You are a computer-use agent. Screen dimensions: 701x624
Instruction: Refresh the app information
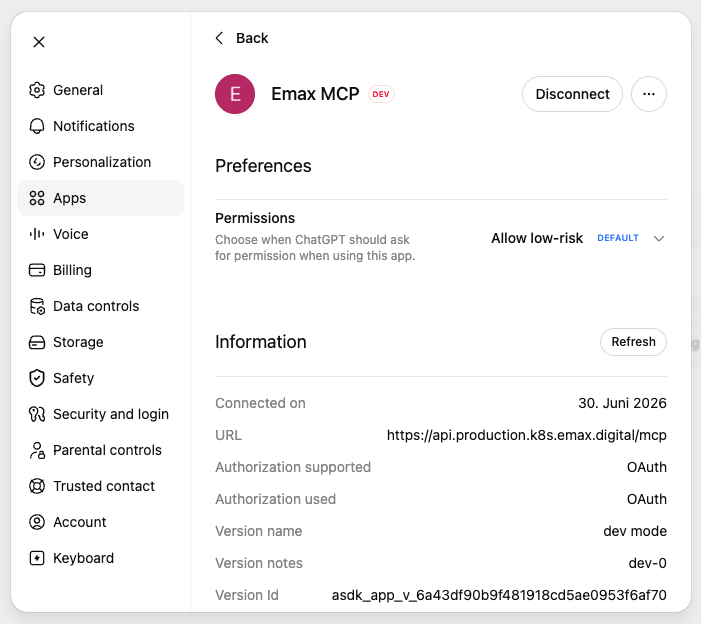tap(633, 342)
